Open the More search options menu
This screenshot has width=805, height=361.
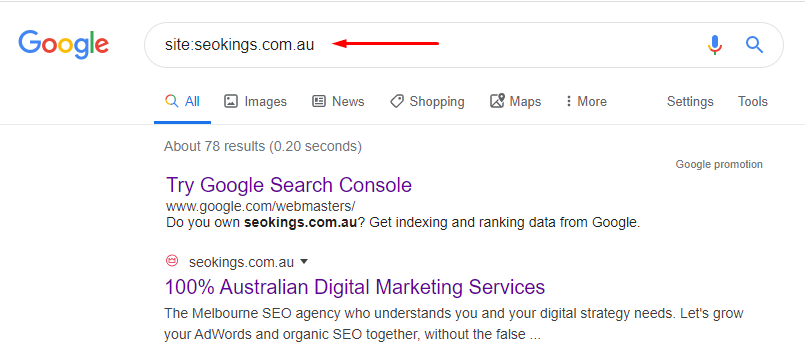point(586,101)
